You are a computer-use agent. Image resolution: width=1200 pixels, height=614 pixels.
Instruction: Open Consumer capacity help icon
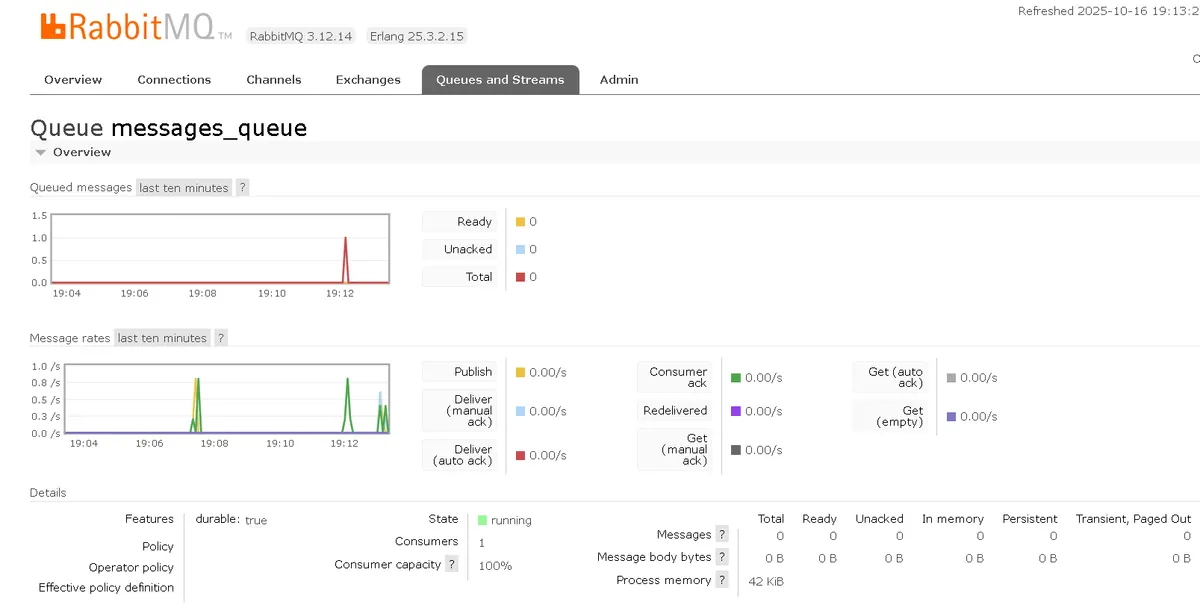(x=452, y=565)
